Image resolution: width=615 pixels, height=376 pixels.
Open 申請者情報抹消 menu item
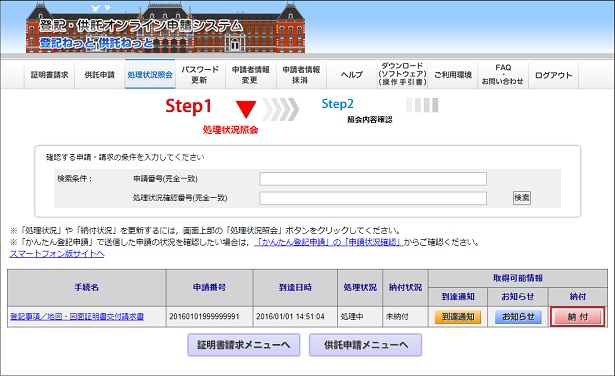pyautogui.click(x=301, y=74)
